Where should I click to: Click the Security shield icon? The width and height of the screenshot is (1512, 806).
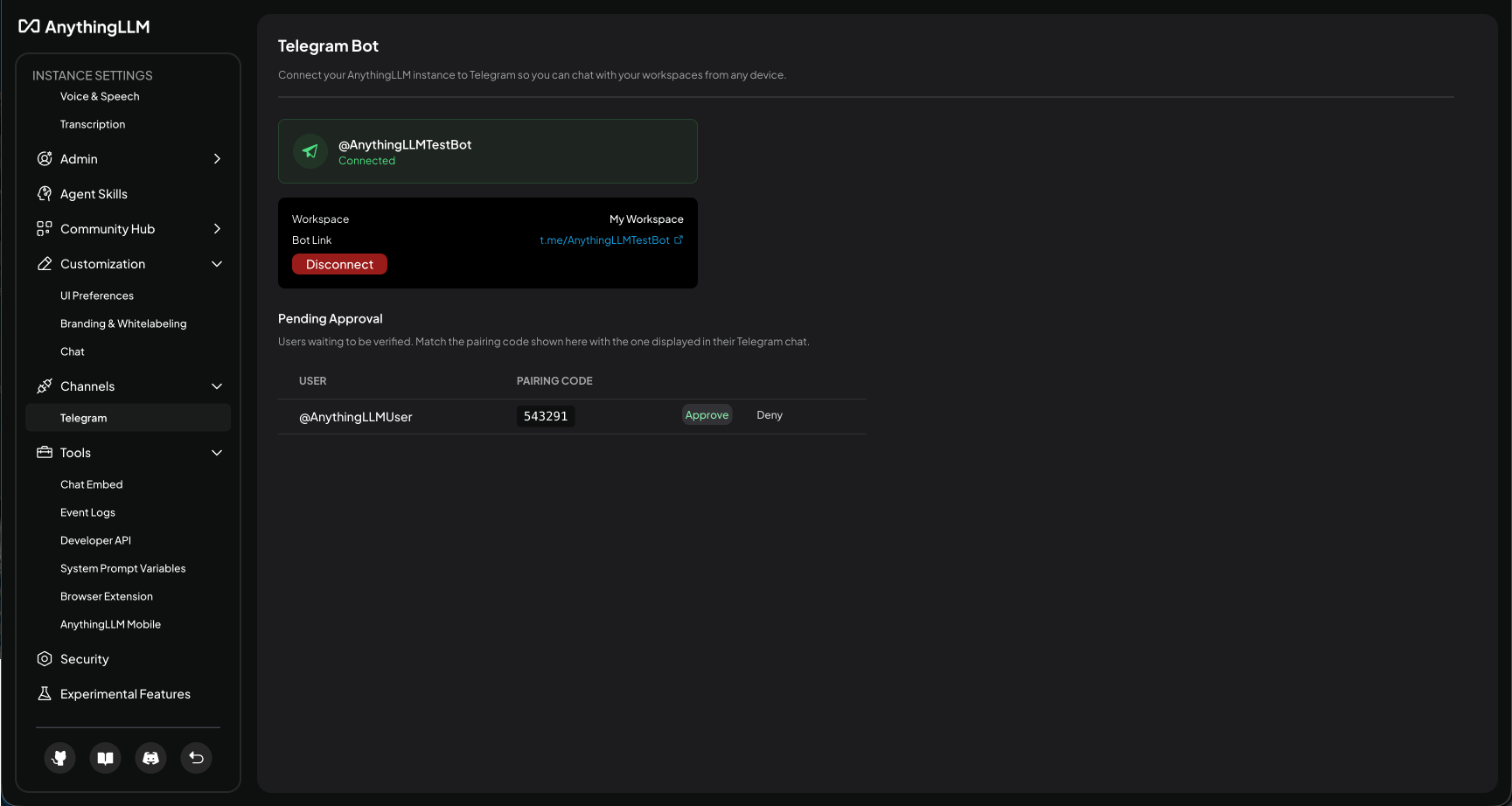pyautogui.click(x=45, y=658)
